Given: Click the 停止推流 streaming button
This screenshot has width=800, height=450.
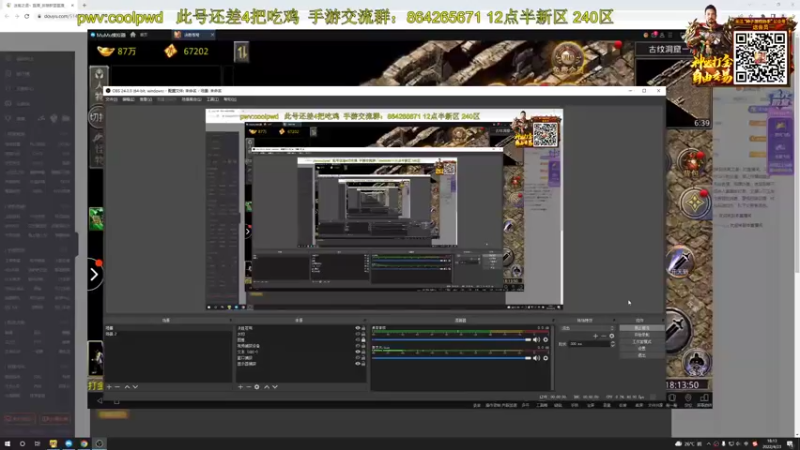Looking at the screenshot, I should tap(641, 328).
